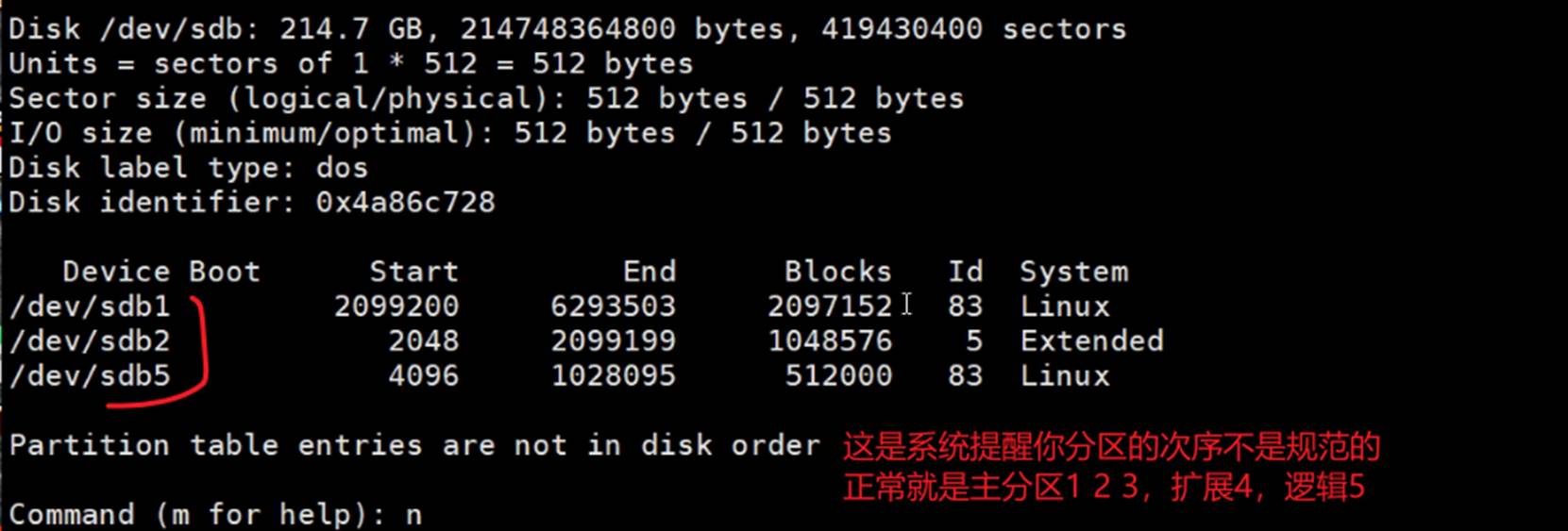Click the red annotation mentioning 扩展4
This screenshot has height=531, width=1568.
pos(1104,488)
